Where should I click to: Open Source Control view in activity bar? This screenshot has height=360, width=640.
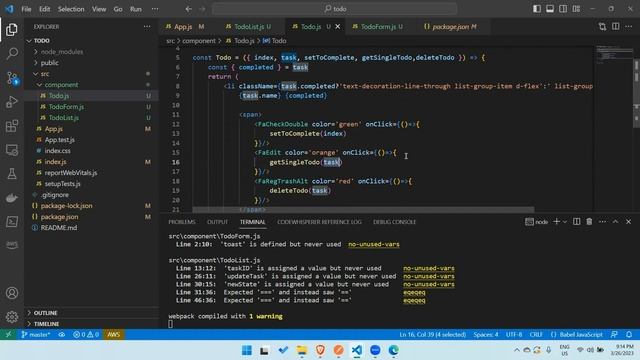[x=12, y=78]
